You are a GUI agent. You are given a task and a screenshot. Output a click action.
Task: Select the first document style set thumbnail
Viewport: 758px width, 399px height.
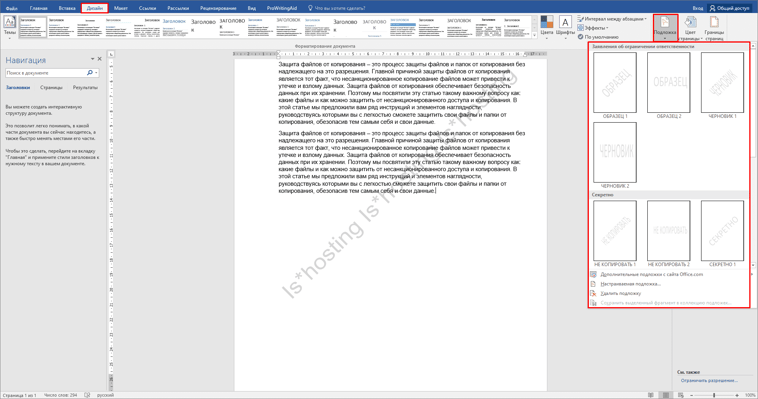pyautogui.click(x=33, y=28)
